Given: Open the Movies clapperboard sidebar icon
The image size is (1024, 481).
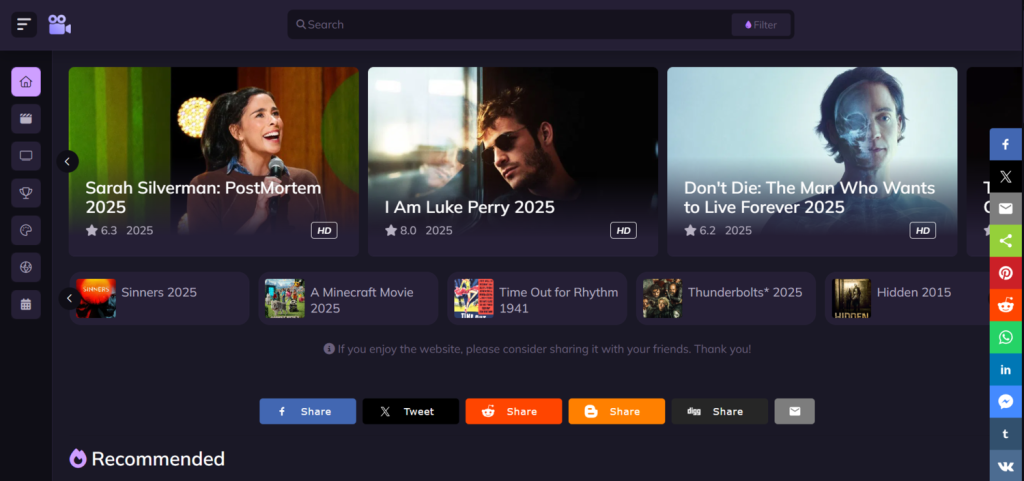Looking at the screenshot, I should point(26,119).
